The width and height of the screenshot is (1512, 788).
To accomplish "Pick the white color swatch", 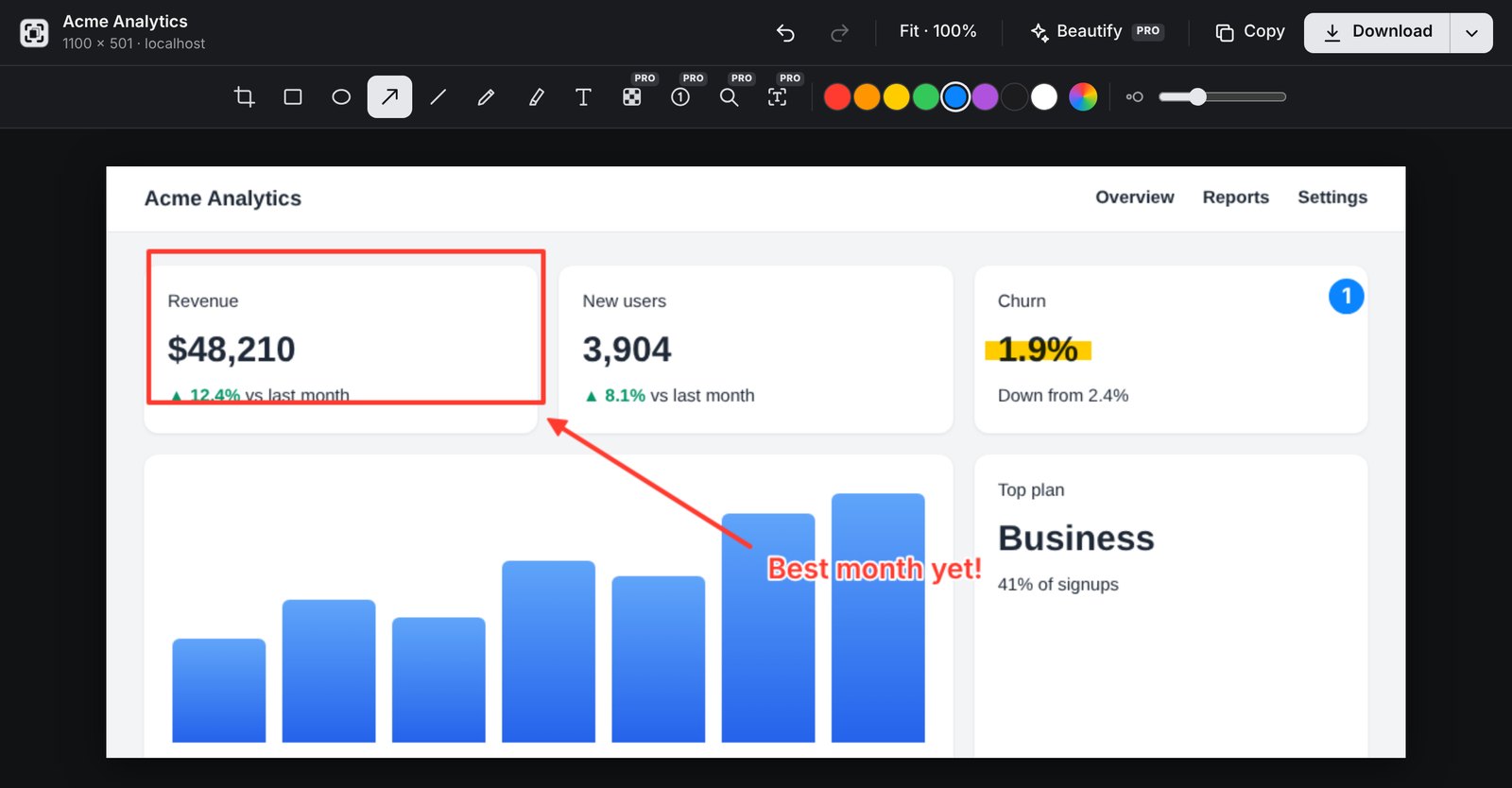I will coord(1044,96).
